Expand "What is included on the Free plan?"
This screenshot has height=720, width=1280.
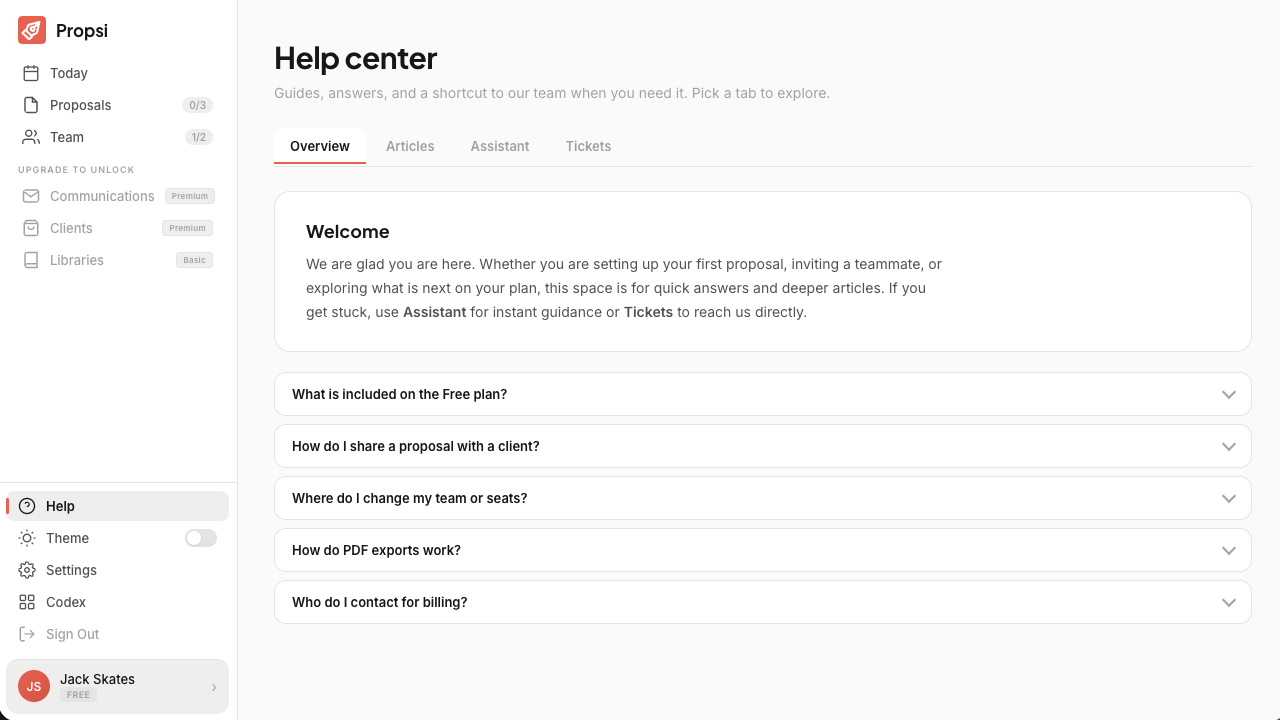click(763, 394)
